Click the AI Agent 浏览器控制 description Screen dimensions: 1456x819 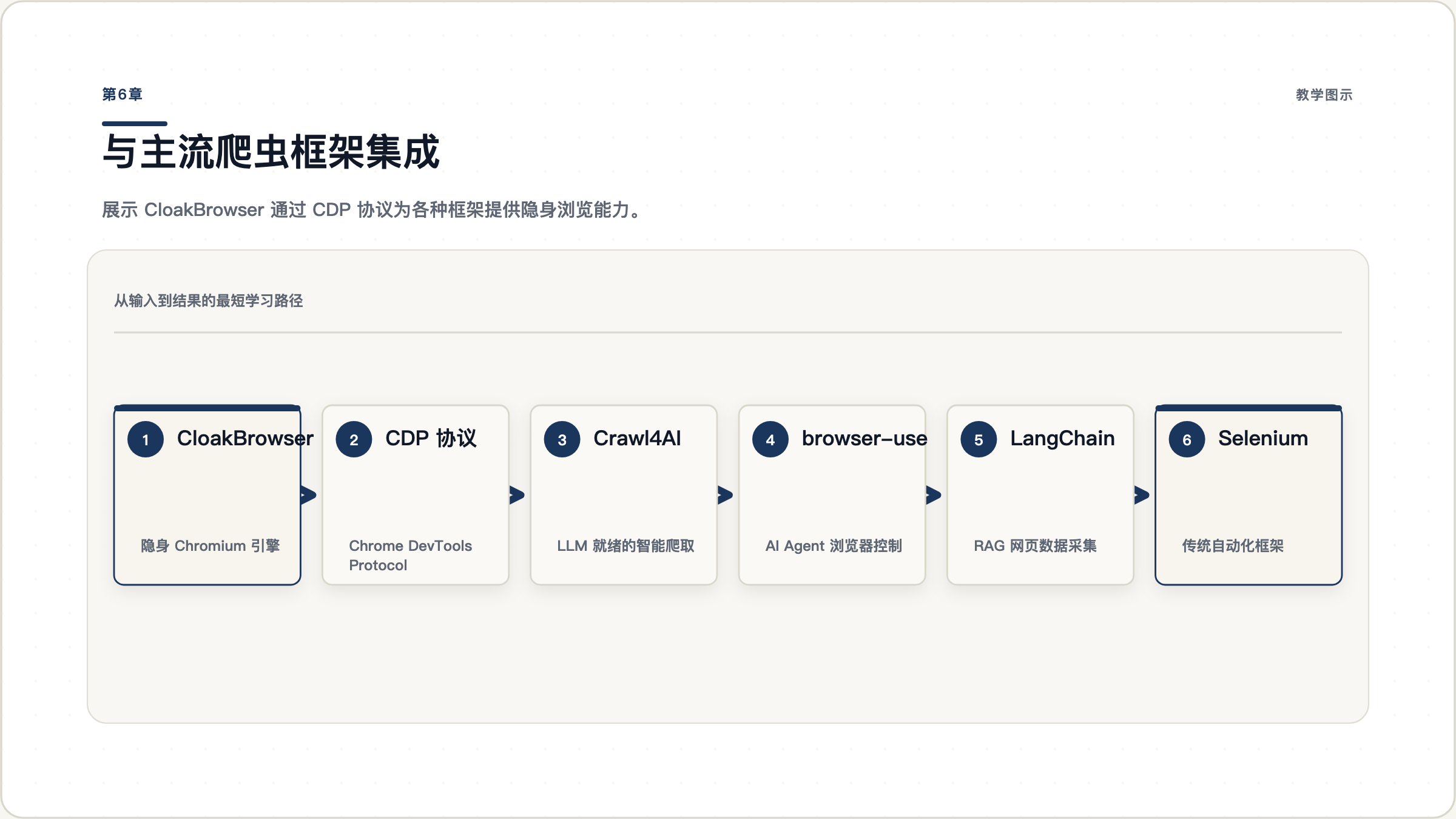point(834,546)
